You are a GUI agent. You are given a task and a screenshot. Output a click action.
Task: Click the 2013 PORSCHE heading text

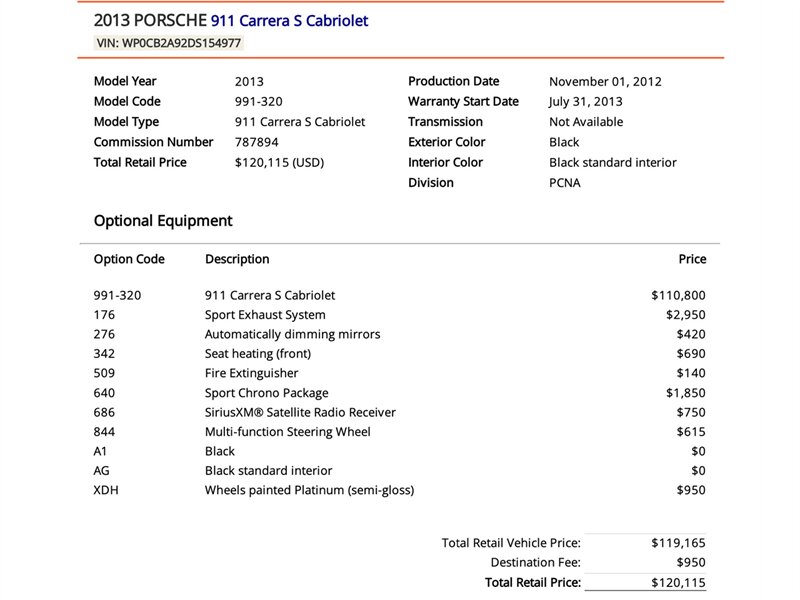click(x=150, y=20)
